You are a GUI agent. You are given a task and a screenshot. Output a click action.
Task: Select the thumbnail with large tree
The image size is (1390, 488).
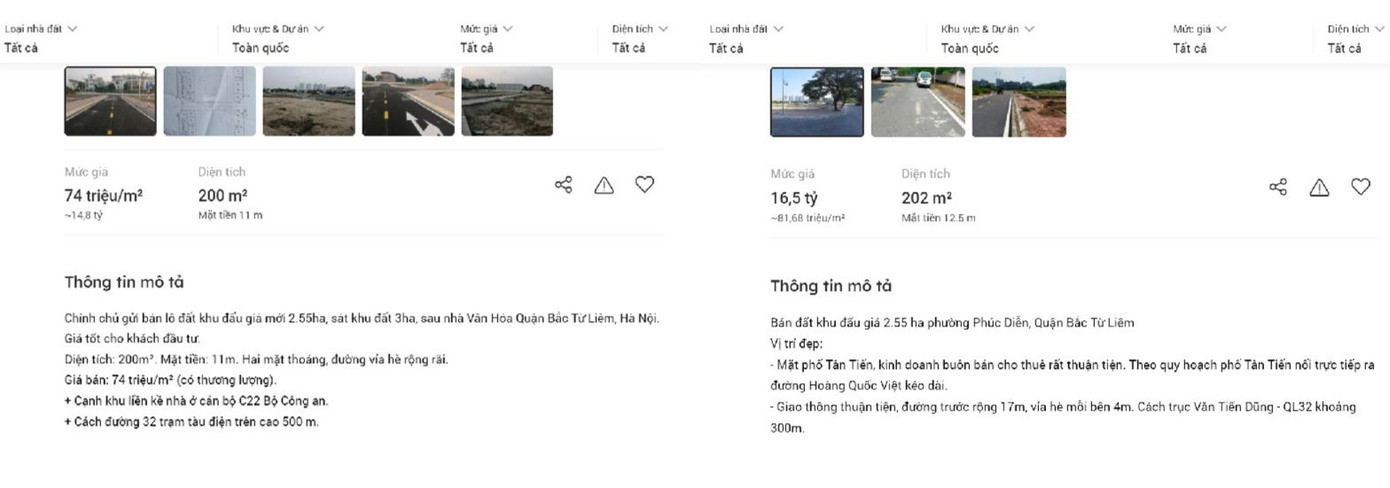(817, 102)
